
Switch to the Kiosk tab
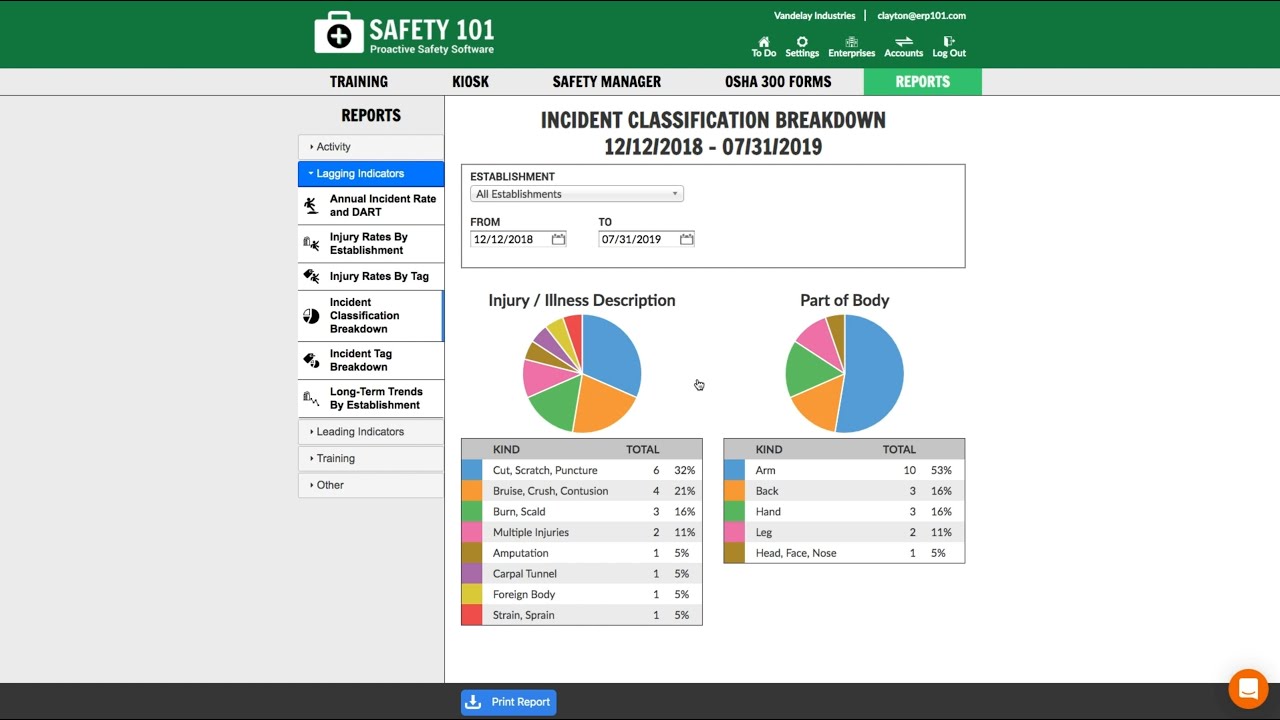click(470, 82)
